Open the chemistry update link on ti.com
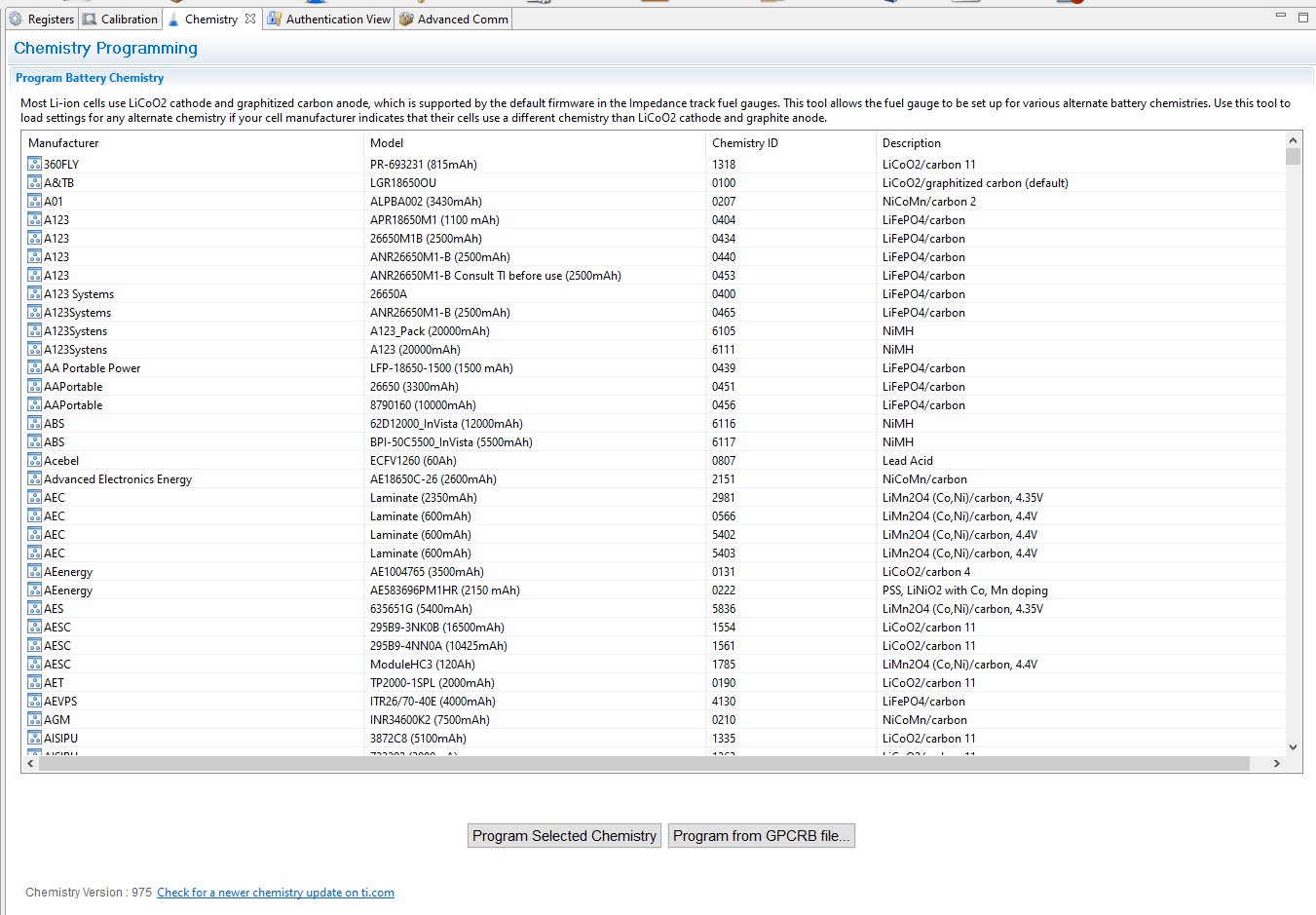The height and width of the screenshot is (915, 1316). 276,892
